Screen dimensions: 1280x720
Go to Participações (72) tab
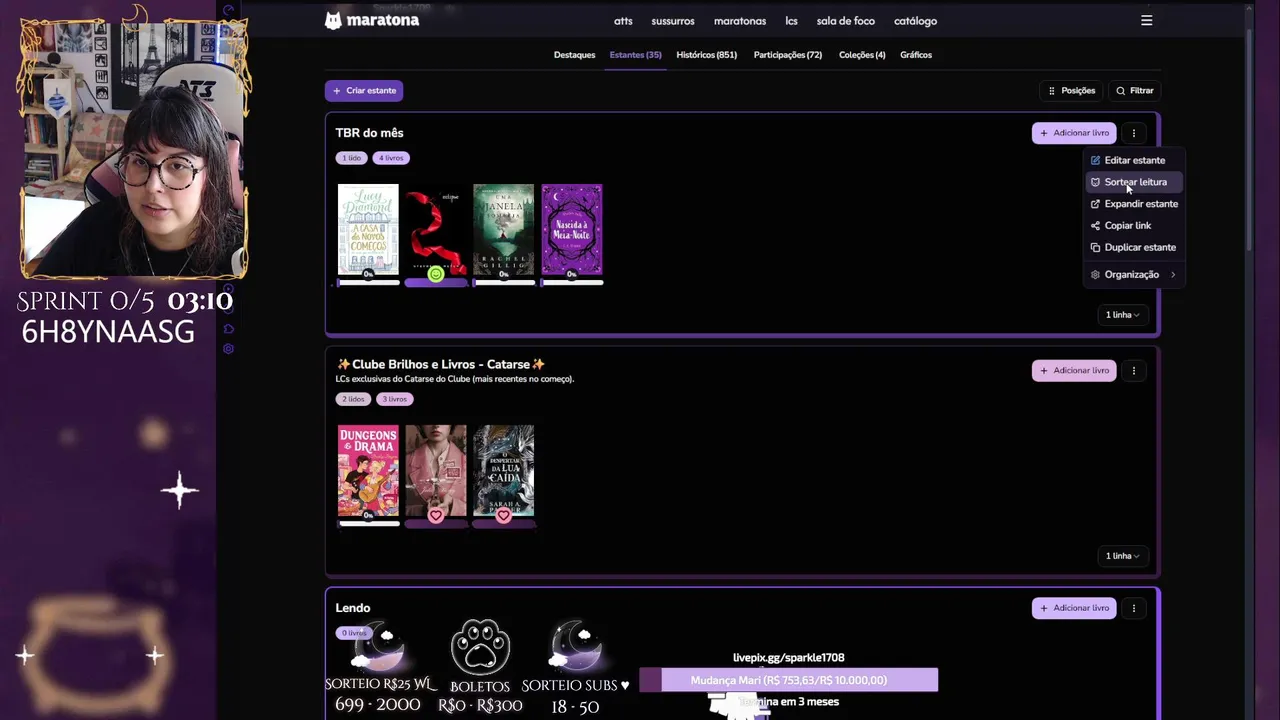point(787,55)
